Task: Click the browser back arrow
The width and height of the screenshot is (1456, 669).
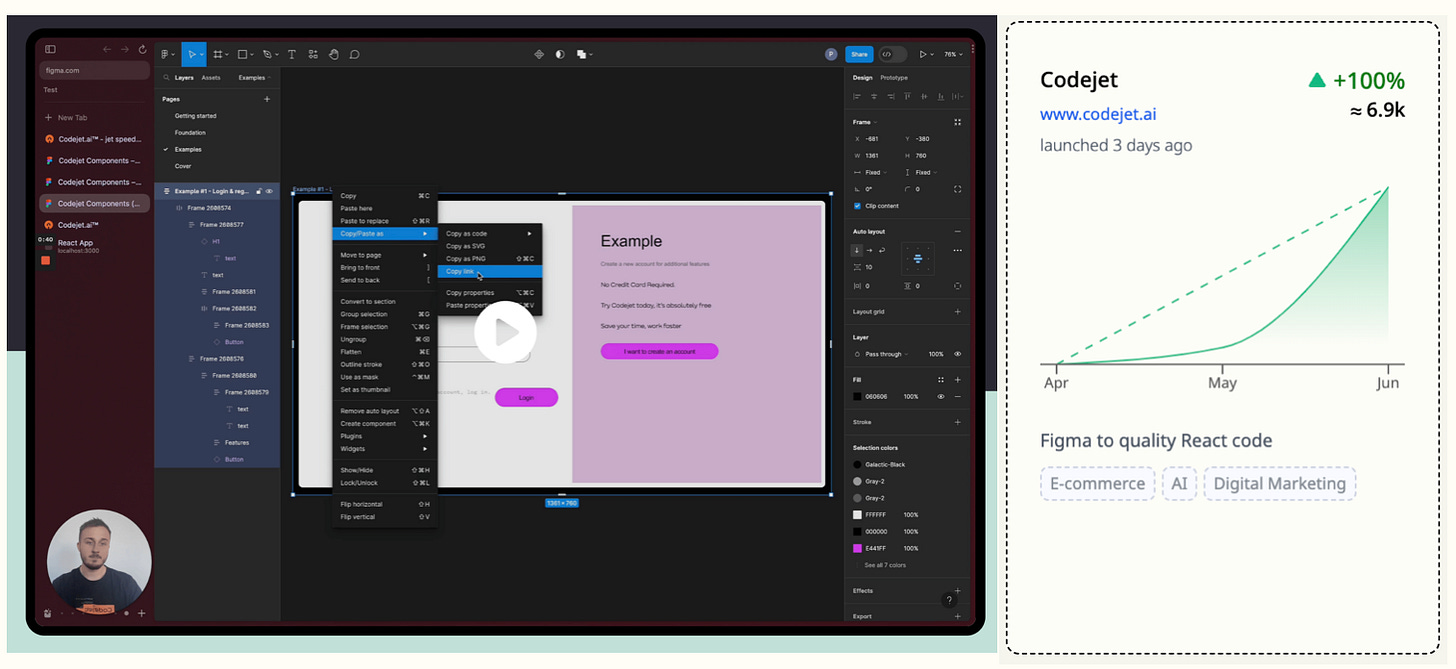Action: [x=107, y=49]
